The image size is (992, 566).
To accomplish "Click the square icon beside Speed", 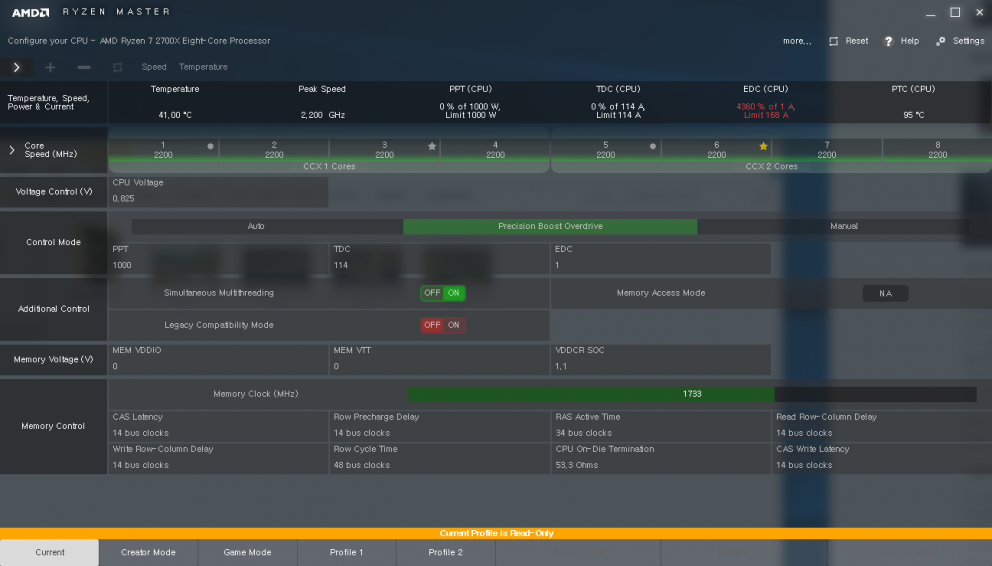I will [117, 67].
